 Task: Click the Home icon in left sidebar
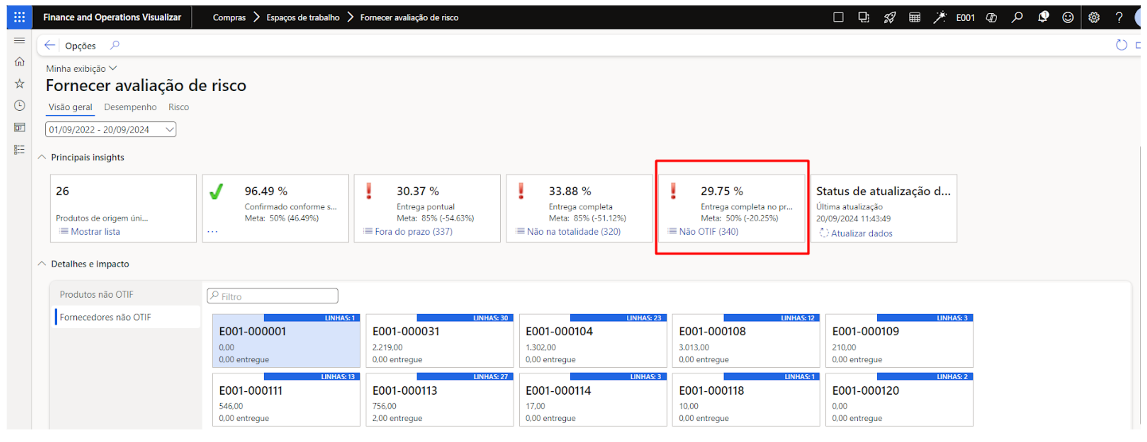point(19,62)
